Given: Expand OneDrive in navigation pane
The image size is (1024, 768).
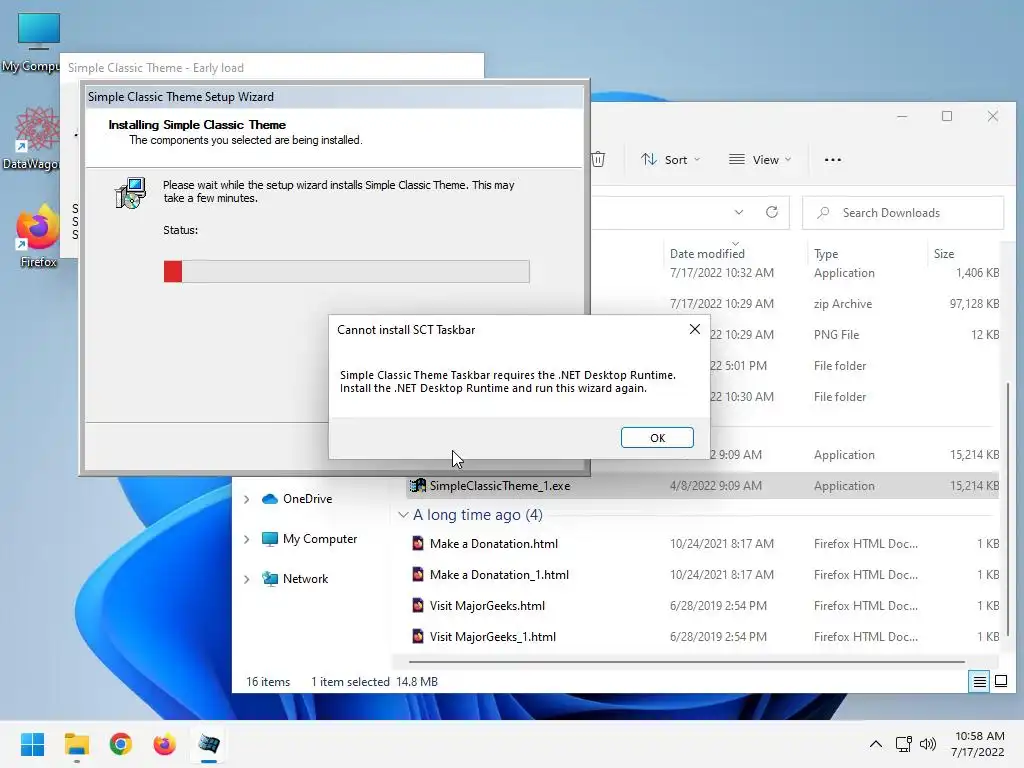Looking at the screenshot, I should 246,499.
